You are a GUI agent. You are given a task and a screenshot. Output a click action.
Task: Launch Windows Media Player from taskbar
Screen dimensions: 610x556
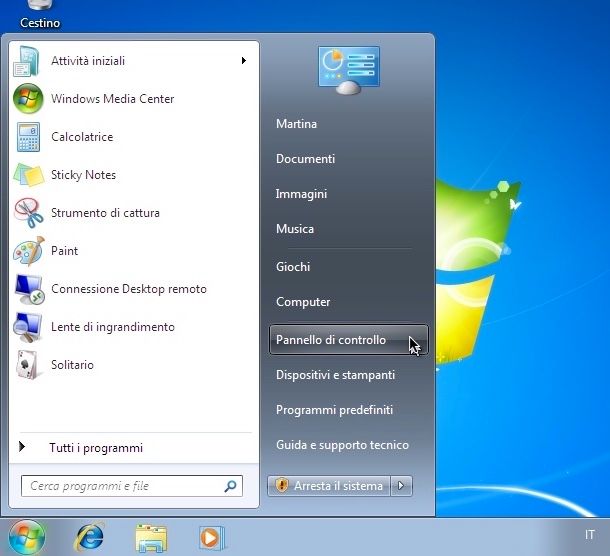[x=211, y=538]
